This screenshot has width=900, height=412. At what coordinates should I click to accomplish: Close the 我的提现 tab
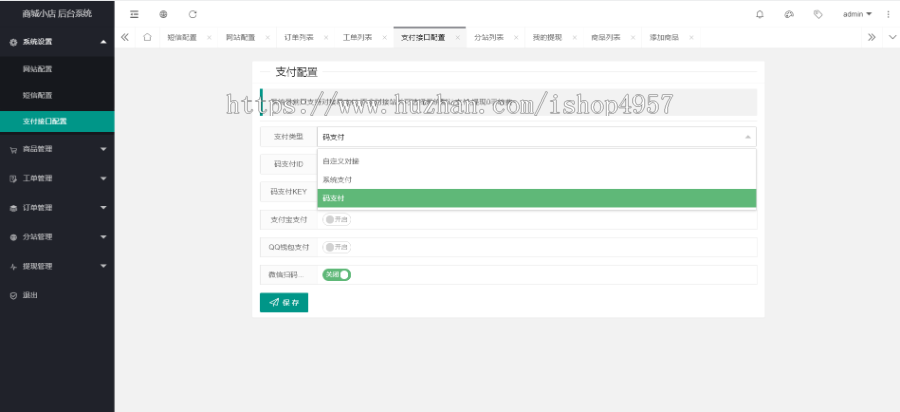pos(574,38)
